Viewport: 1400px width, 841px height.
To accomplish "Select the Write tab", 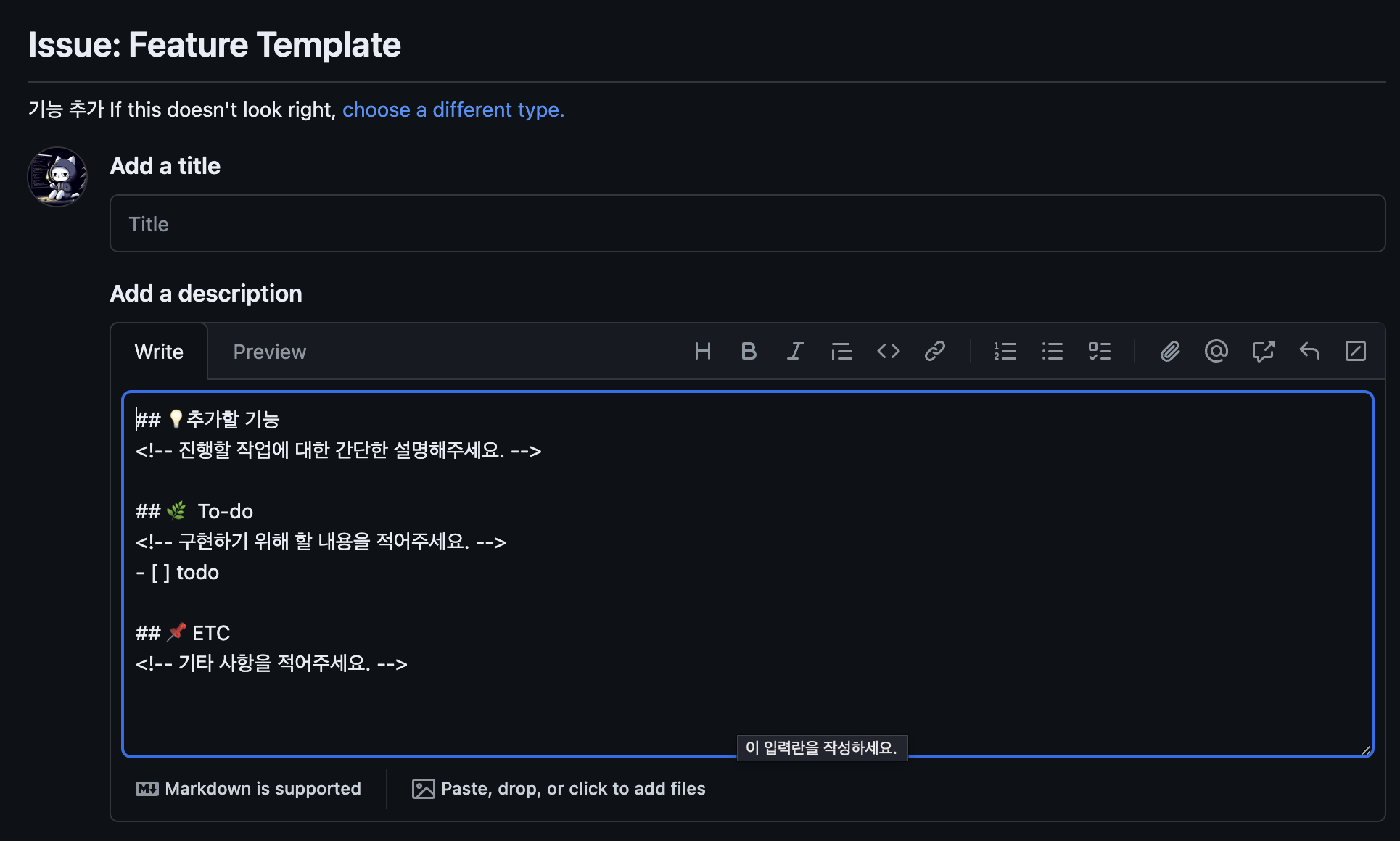I will (159, 351).
